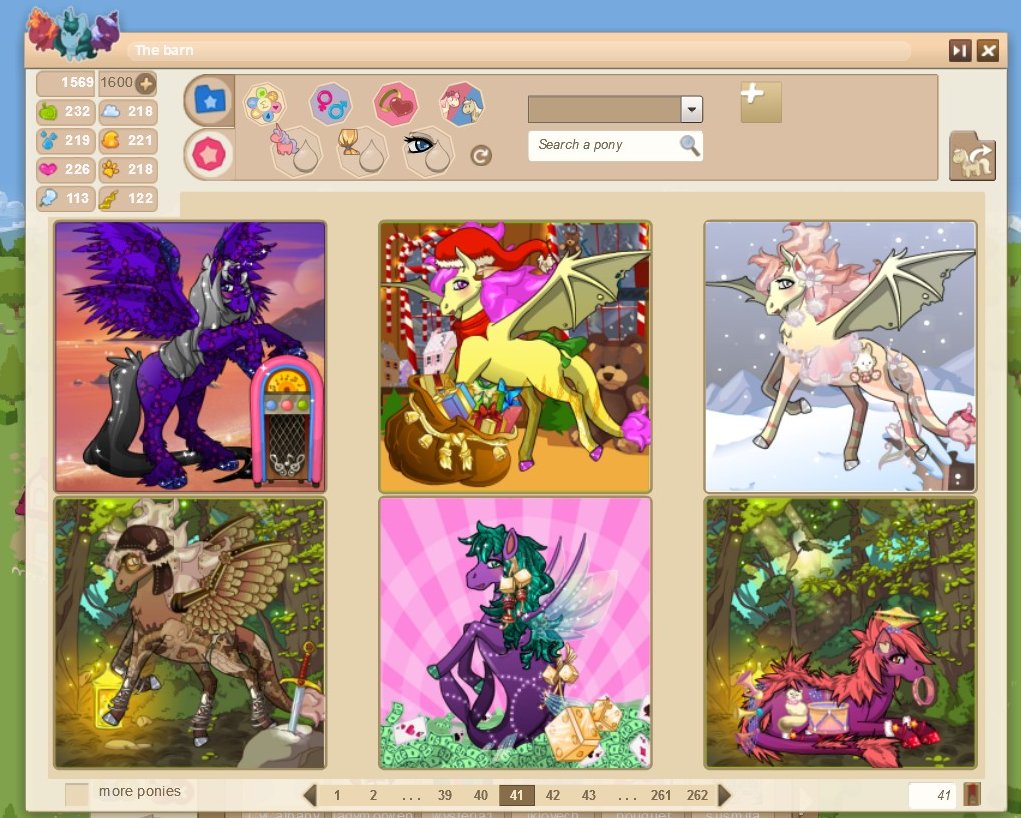Screen dimensions: 1021x818
Task: Go to page 261
Action: 660,795
